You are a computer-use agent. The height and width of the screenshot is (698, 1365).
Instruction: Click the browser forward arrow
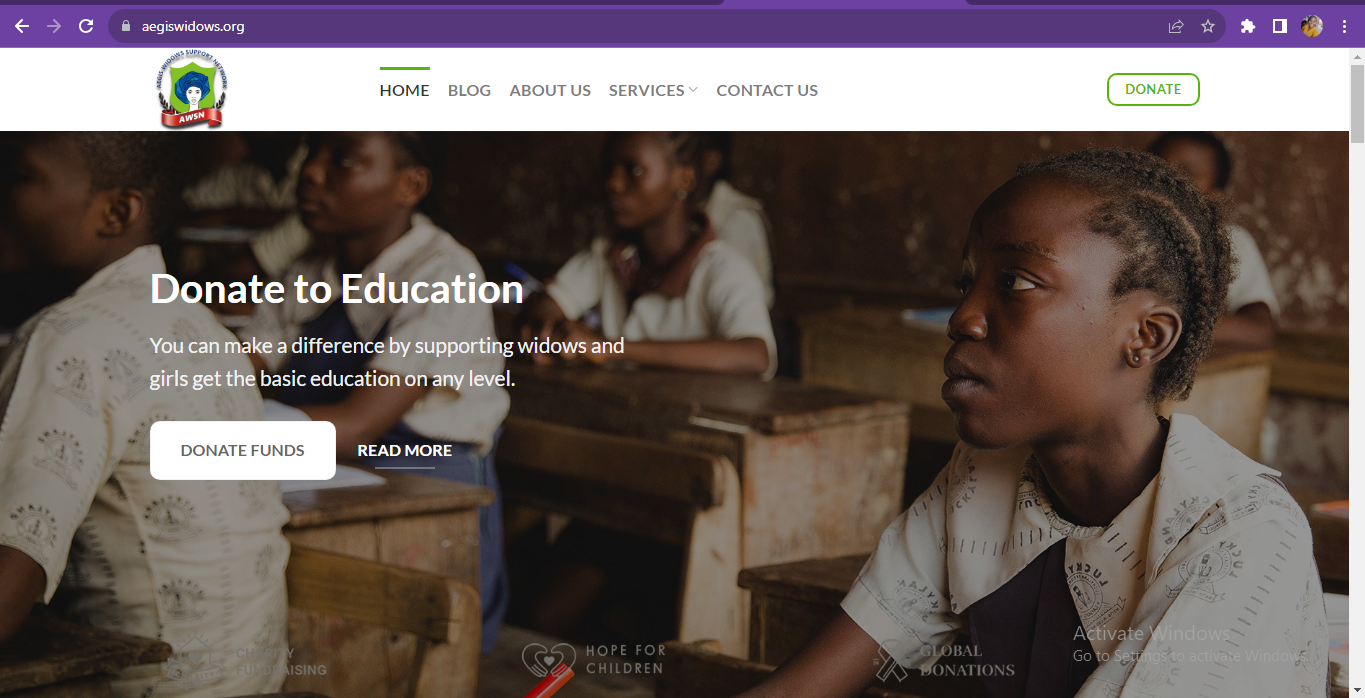tap(53, 27)
